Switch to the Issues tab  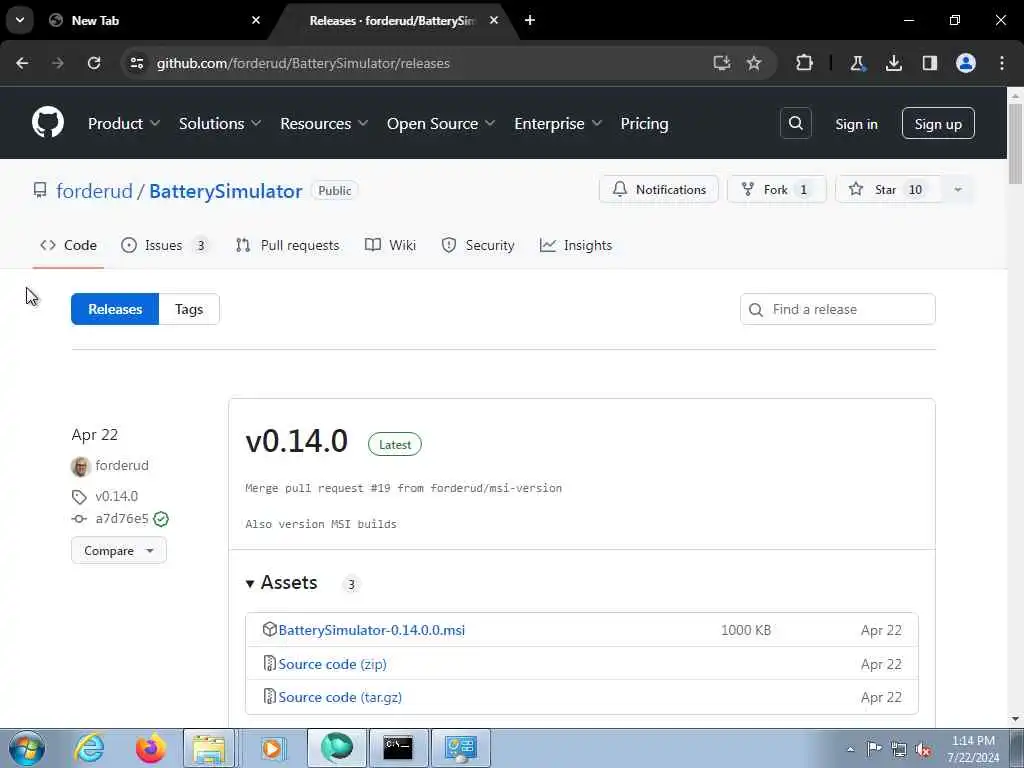tap(165, 245)
